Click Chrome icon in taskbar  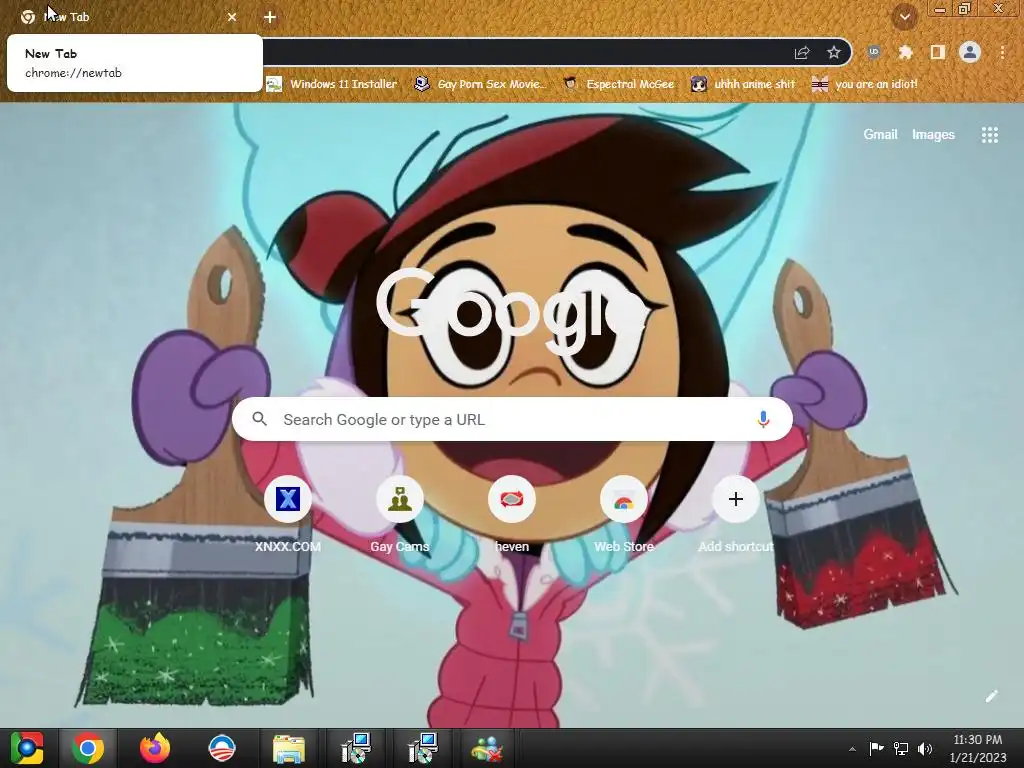tap(88, 748)
